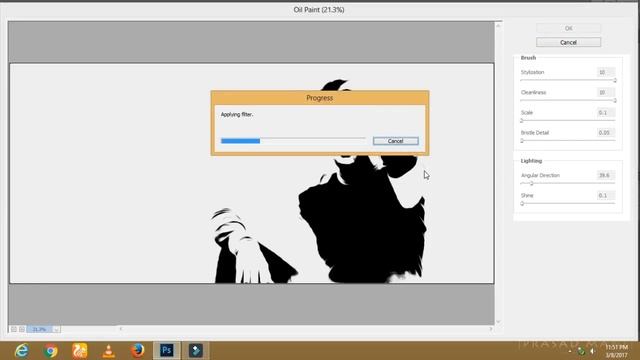Click the Oil Paint dialog's Cancel button
The height and width of the screenshot is (360, 640).
[x=568, y=42]
